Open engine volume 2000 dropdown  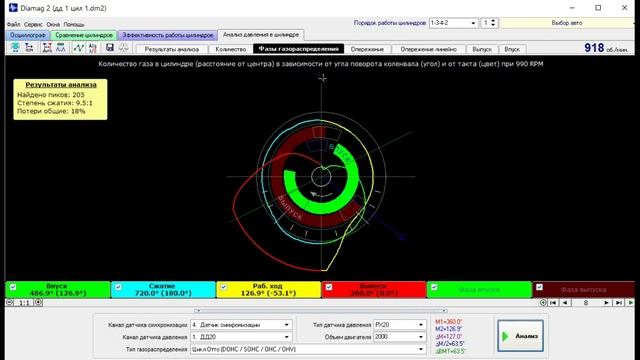[x=400, y=337]
